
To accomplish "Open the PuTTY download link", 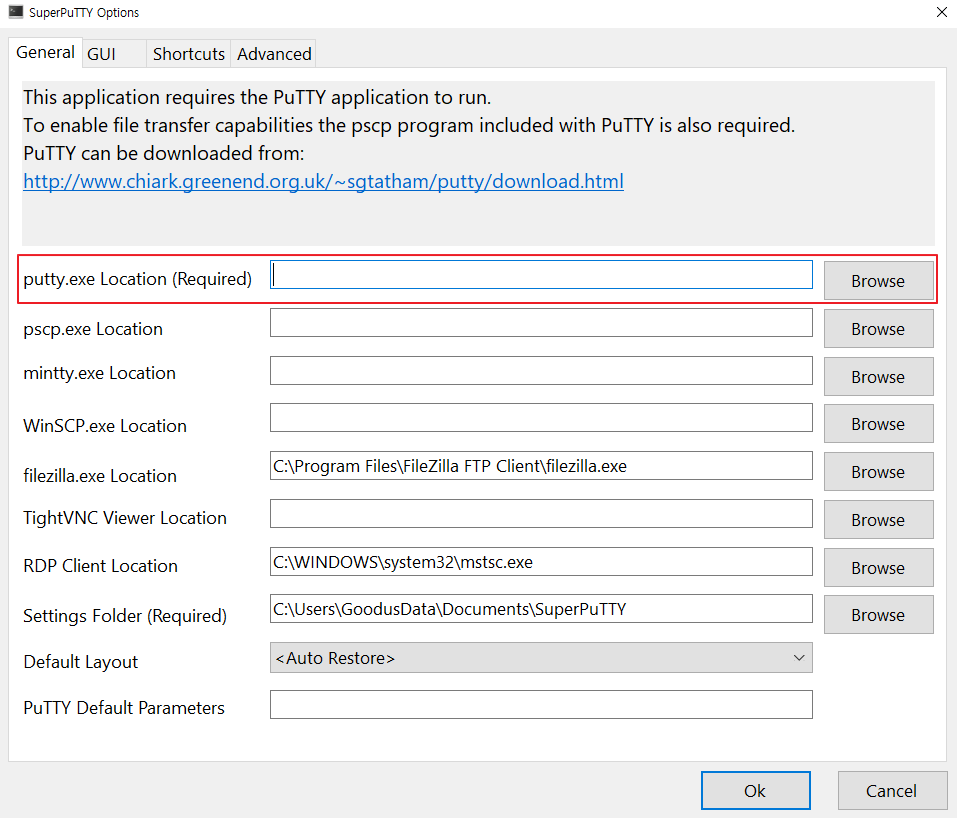I will point(323,181).
